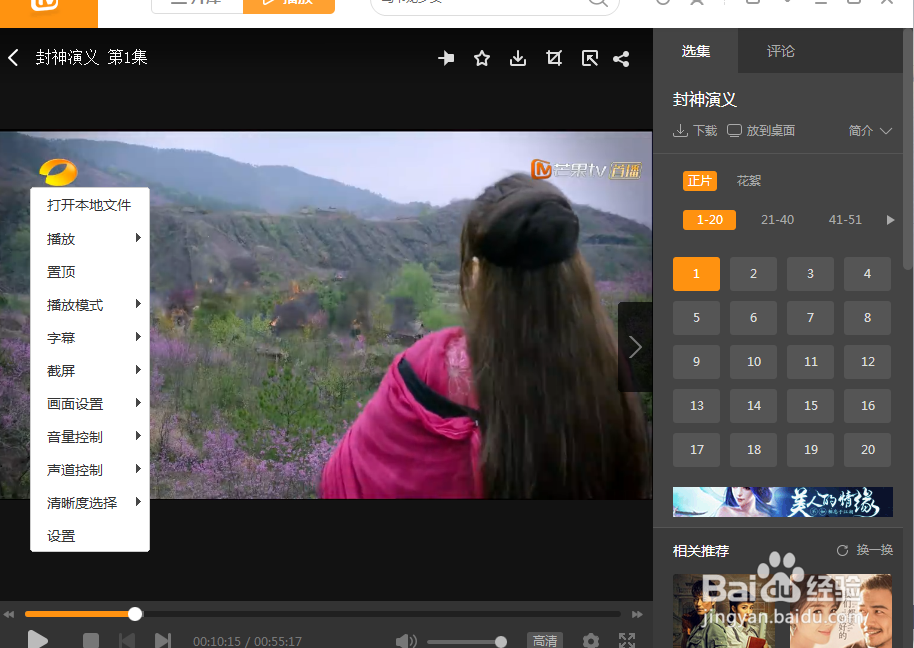
Task: Choose episode 20
Action: [x=867, y=450]
